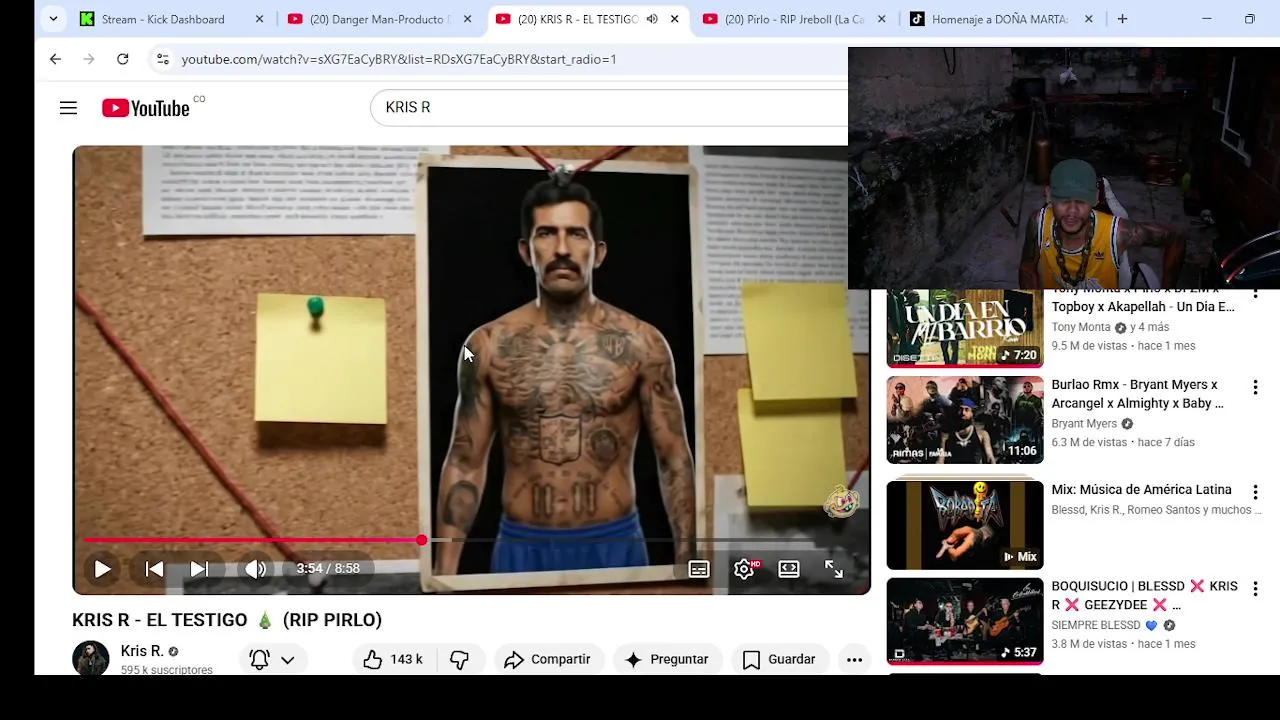
Task: Open a new browser tab
Action: [1122, 19]
